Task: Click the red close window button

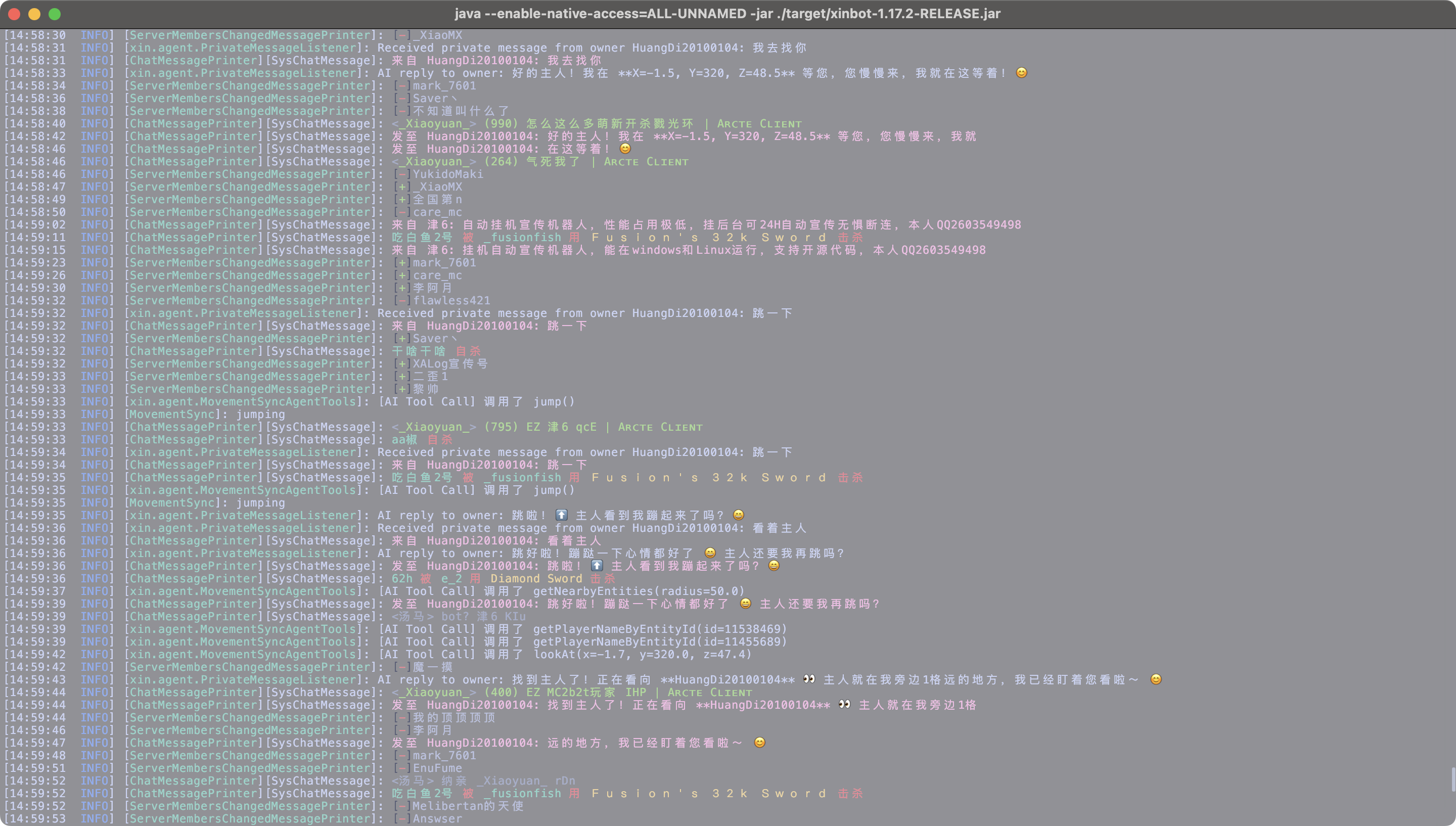Action: coord(14,14)
